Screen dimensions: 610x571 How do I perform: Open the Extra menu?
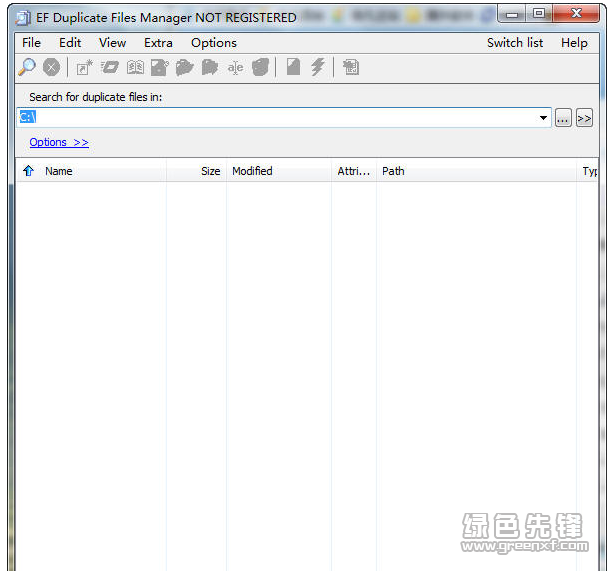pyautogui.click(x=158, y=43)
